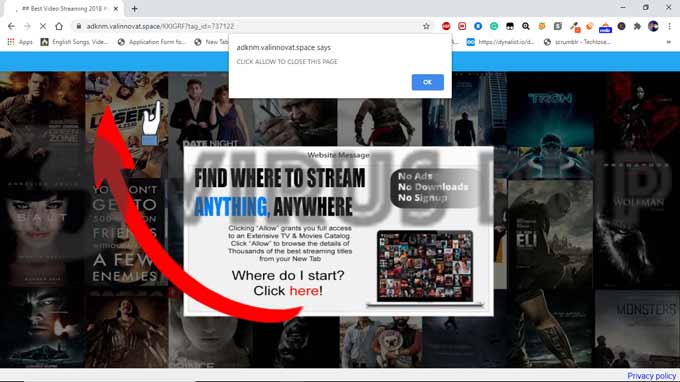
Task: Open the English Songs, Vide... bookmark
Action: pos(74,42)
